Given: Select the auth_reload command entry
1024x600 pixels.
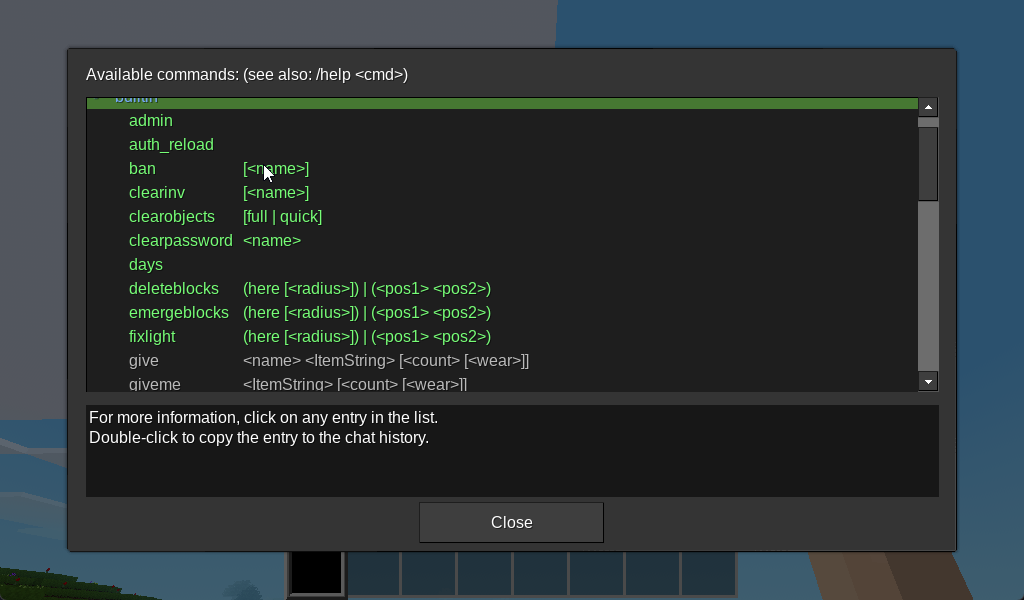Looking at the screenshot, I should [x=502, y=144].
